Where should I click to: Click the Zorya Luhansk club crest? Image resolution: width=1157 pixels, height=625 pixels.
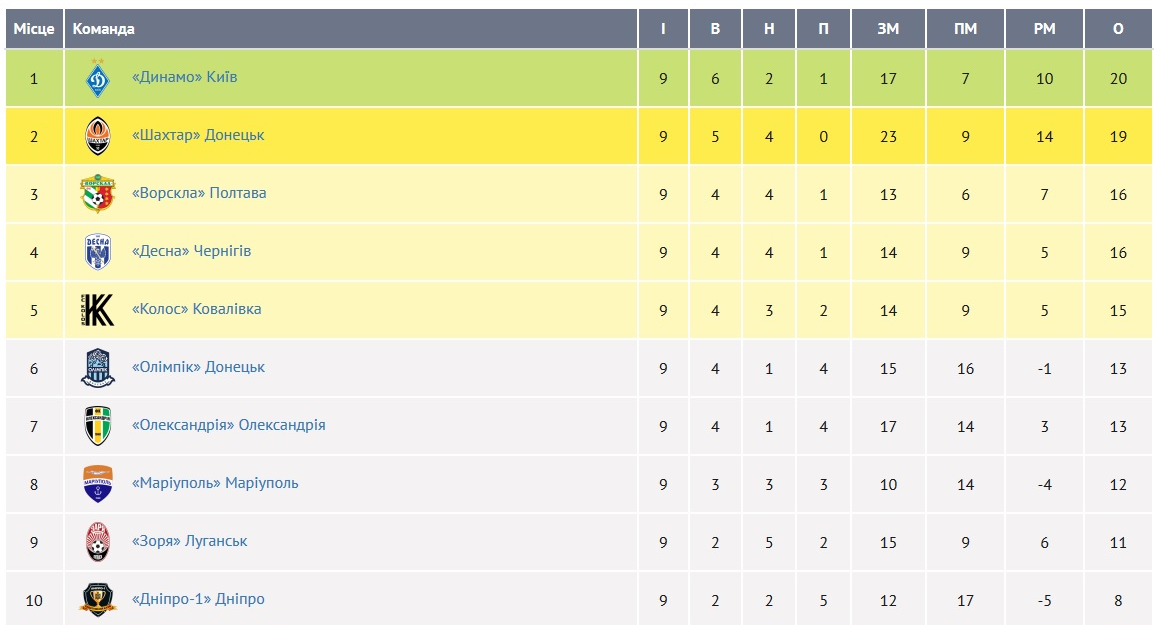tap(97, 542)
